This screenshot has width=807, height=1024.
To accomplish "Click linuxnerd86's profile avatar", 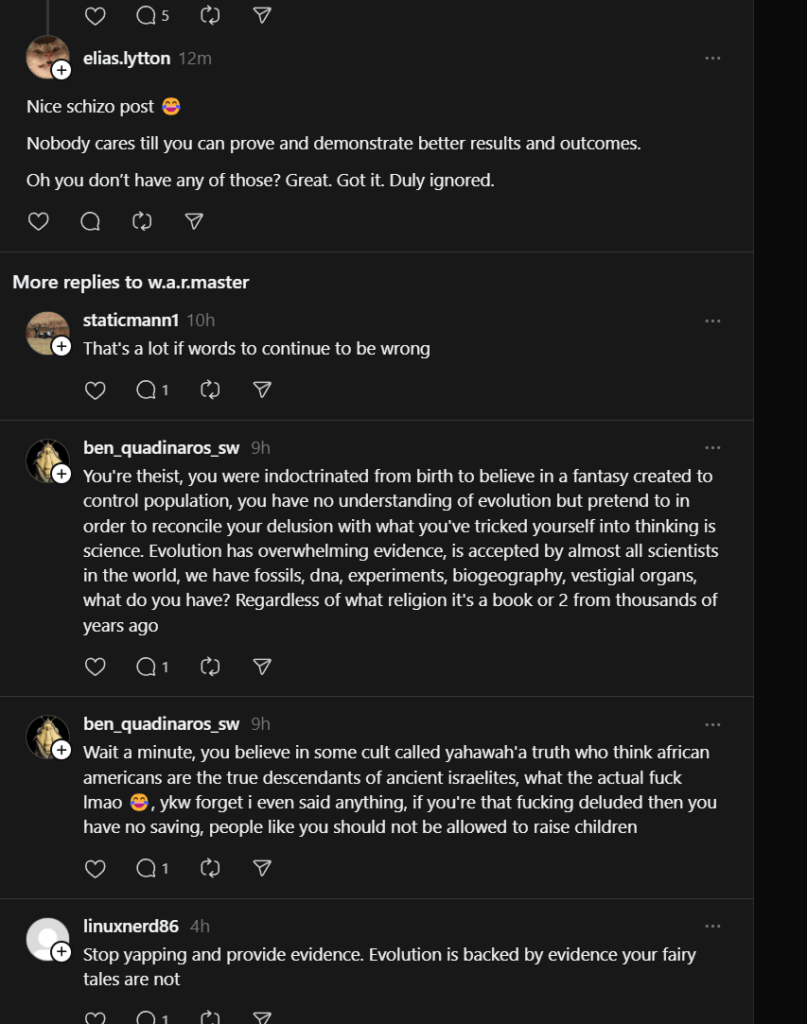I will coord(46,938).
